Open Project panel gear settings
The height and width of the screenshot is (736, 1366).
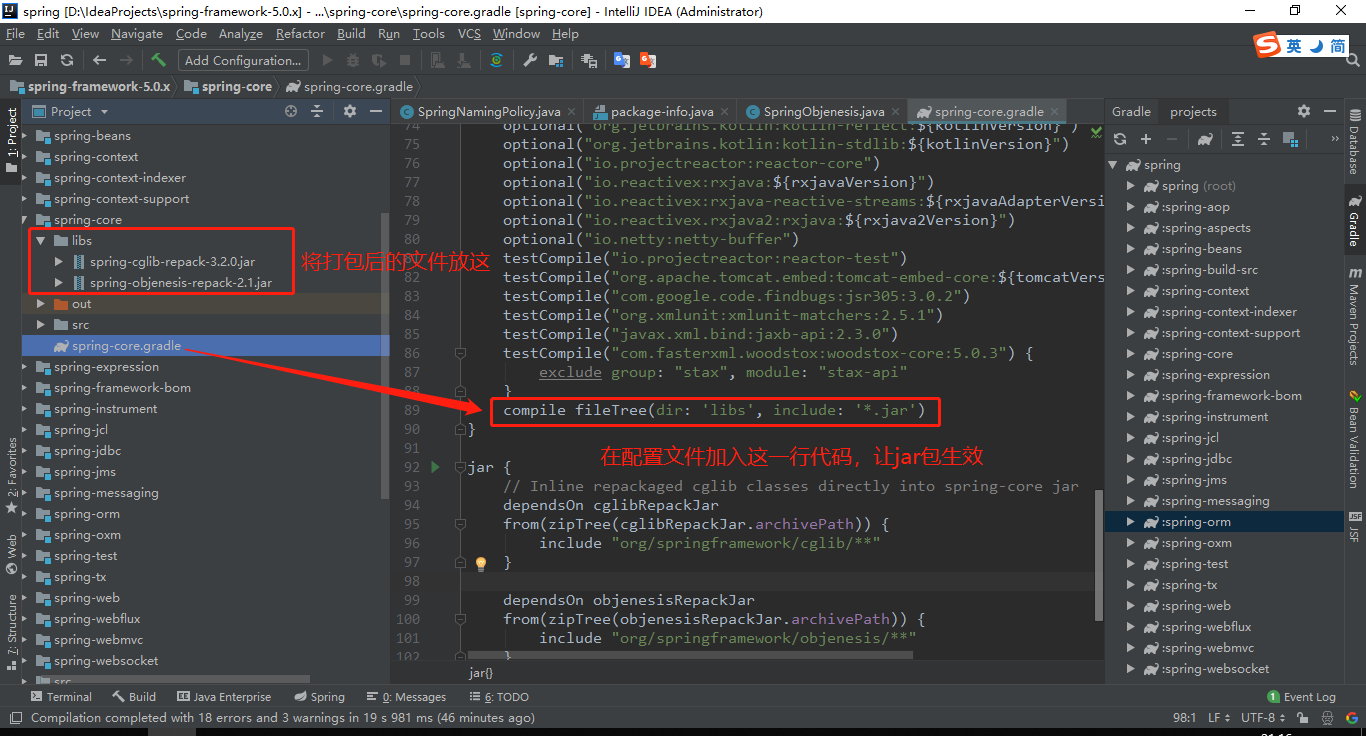tap(349, 111)
